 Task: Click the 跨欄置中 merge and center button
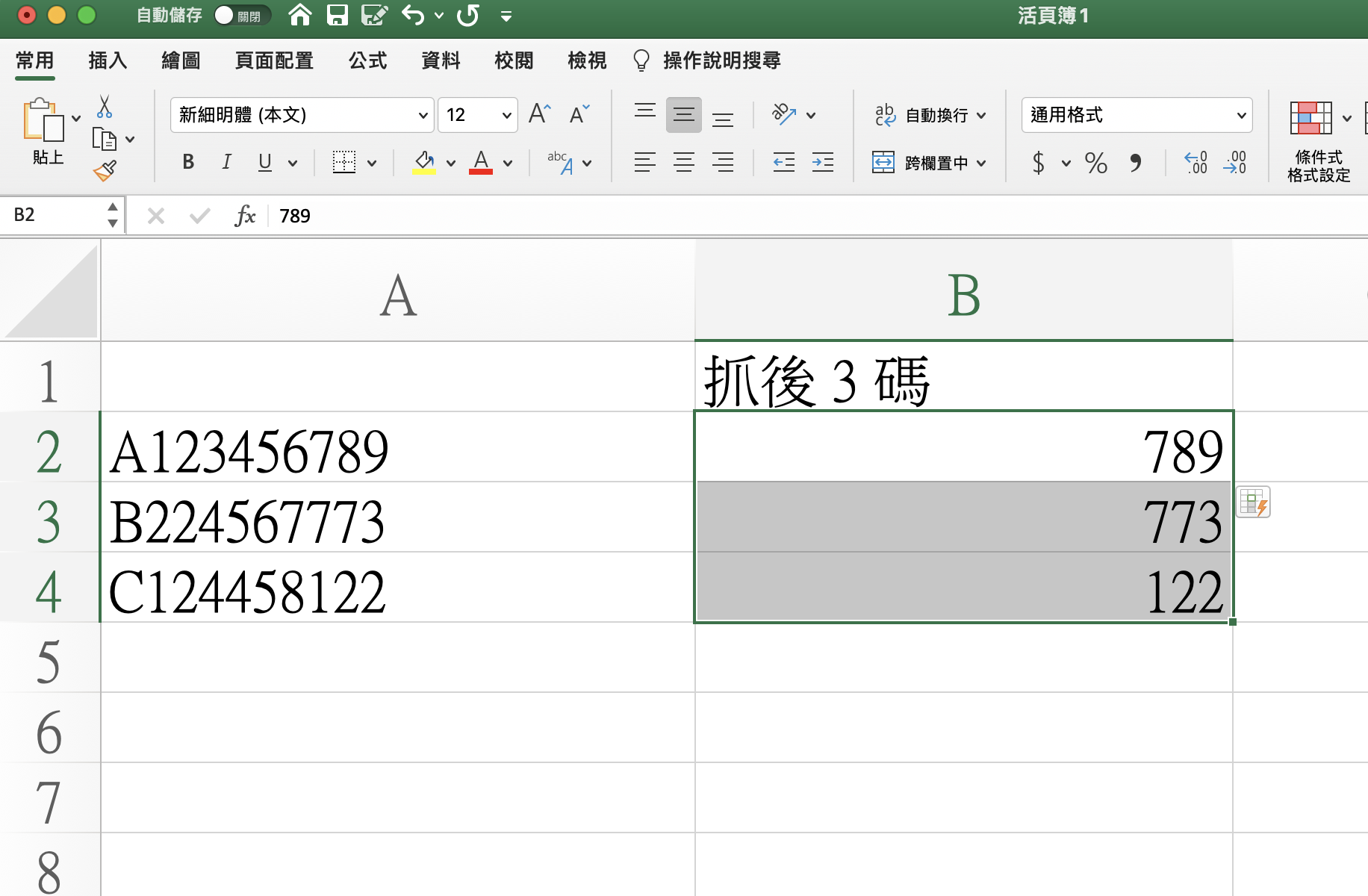pos(920,163)
